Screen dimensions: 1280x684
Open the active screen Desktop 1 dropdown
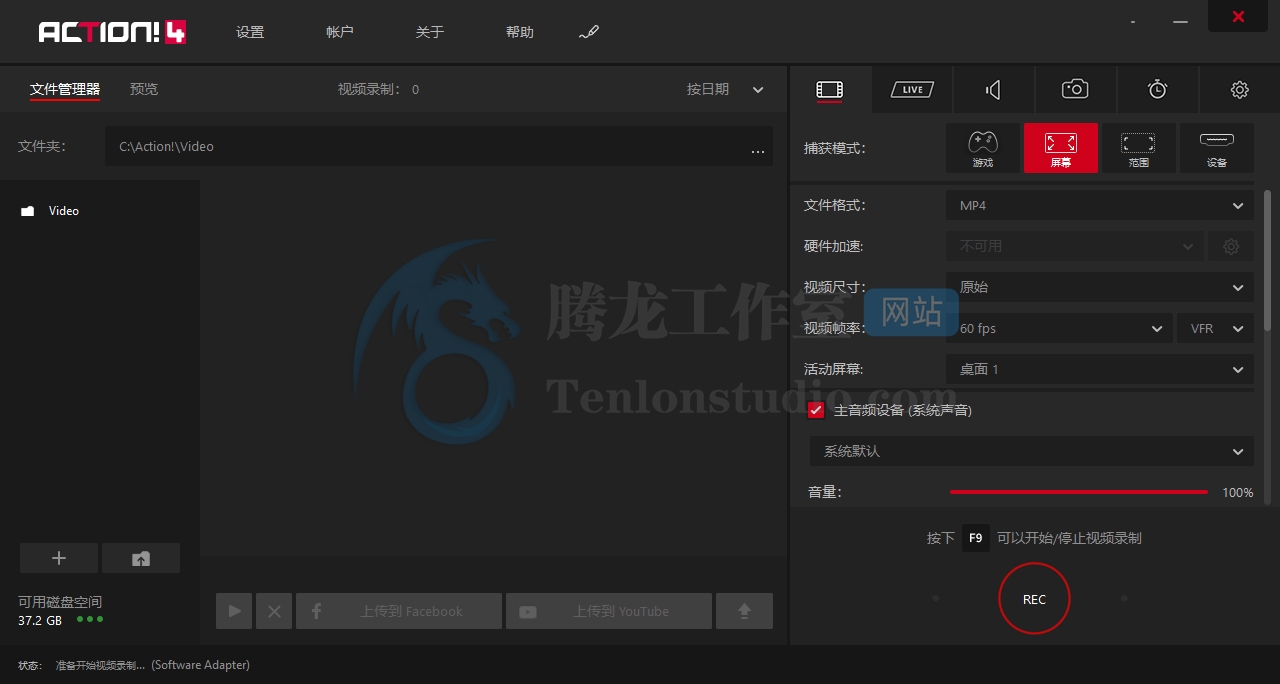pos(1100,369)
